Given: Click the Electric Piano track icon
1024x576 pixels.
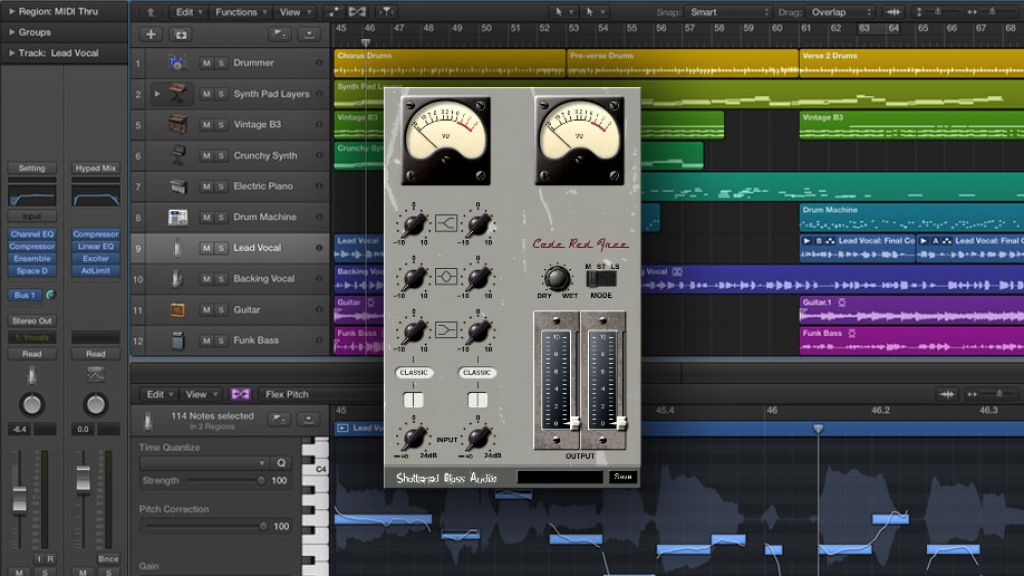Looking at the screenshot, I should click(x=177, y=186).
